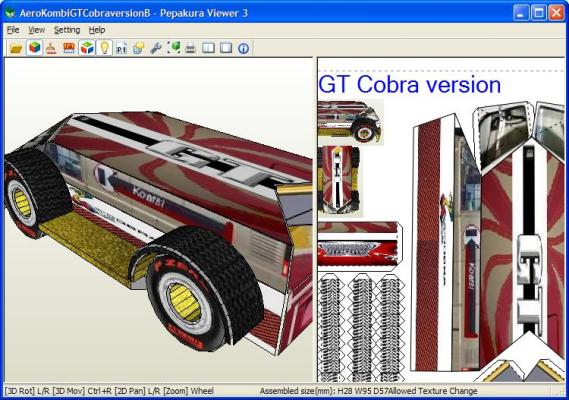Image resolution: width=569 pixels, height=400 pixels.
Task: Open the Help menu
Action: 97,30
